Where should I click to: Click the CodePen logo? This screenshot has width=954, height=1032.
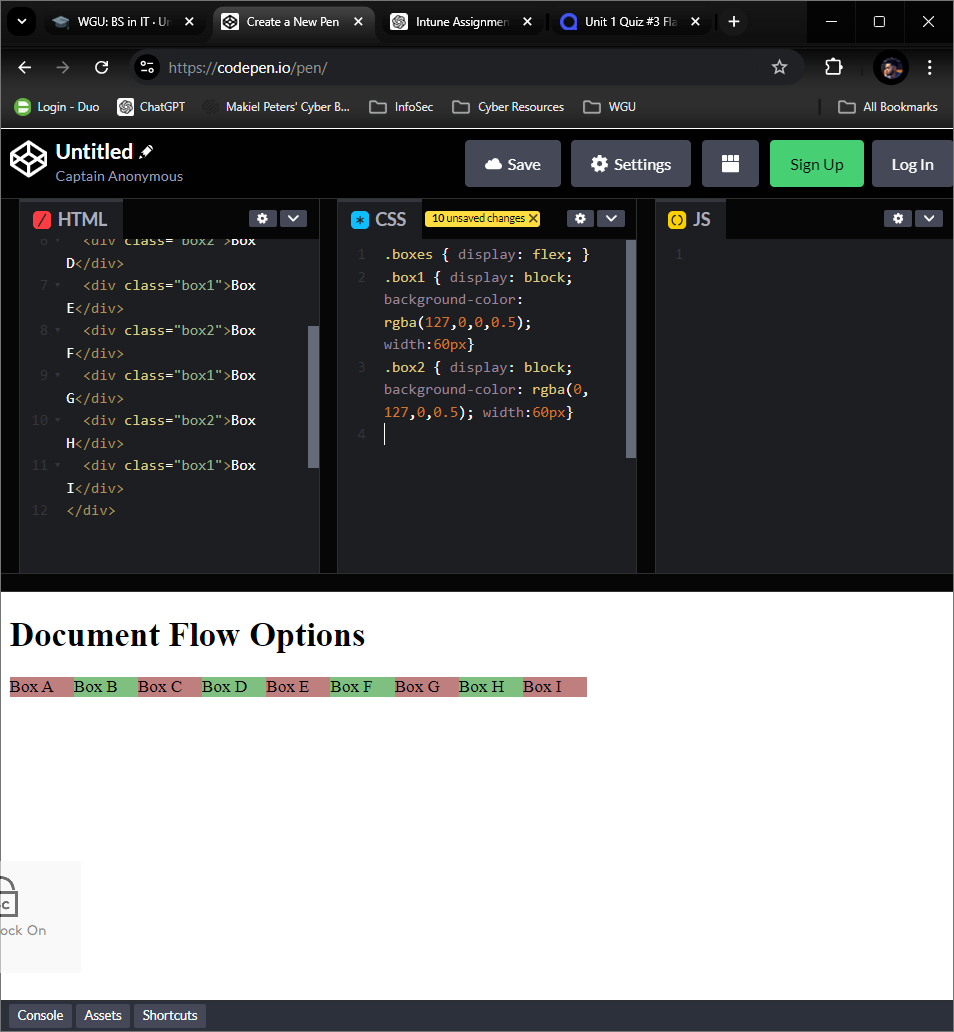point(28,159)
